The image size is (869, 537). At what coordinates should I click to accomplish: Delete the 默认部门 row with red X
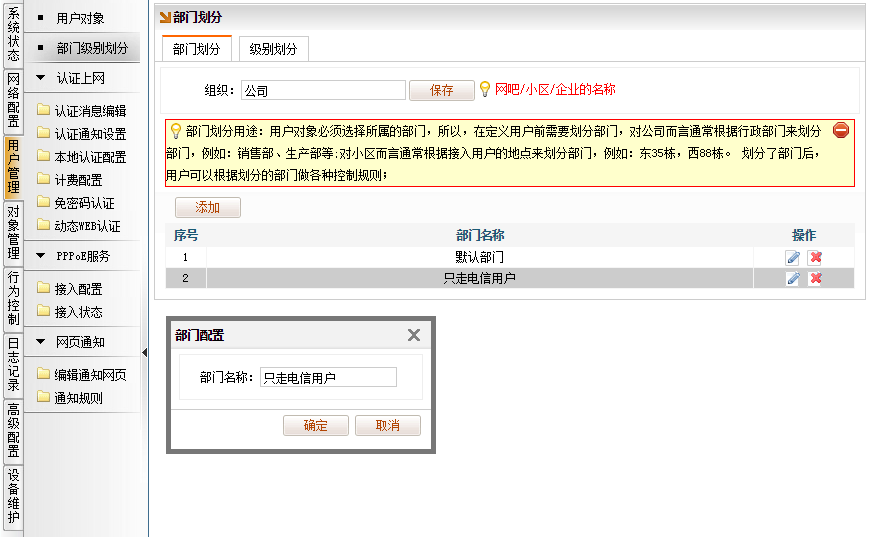pyautogui.click(x=815, y=257)
